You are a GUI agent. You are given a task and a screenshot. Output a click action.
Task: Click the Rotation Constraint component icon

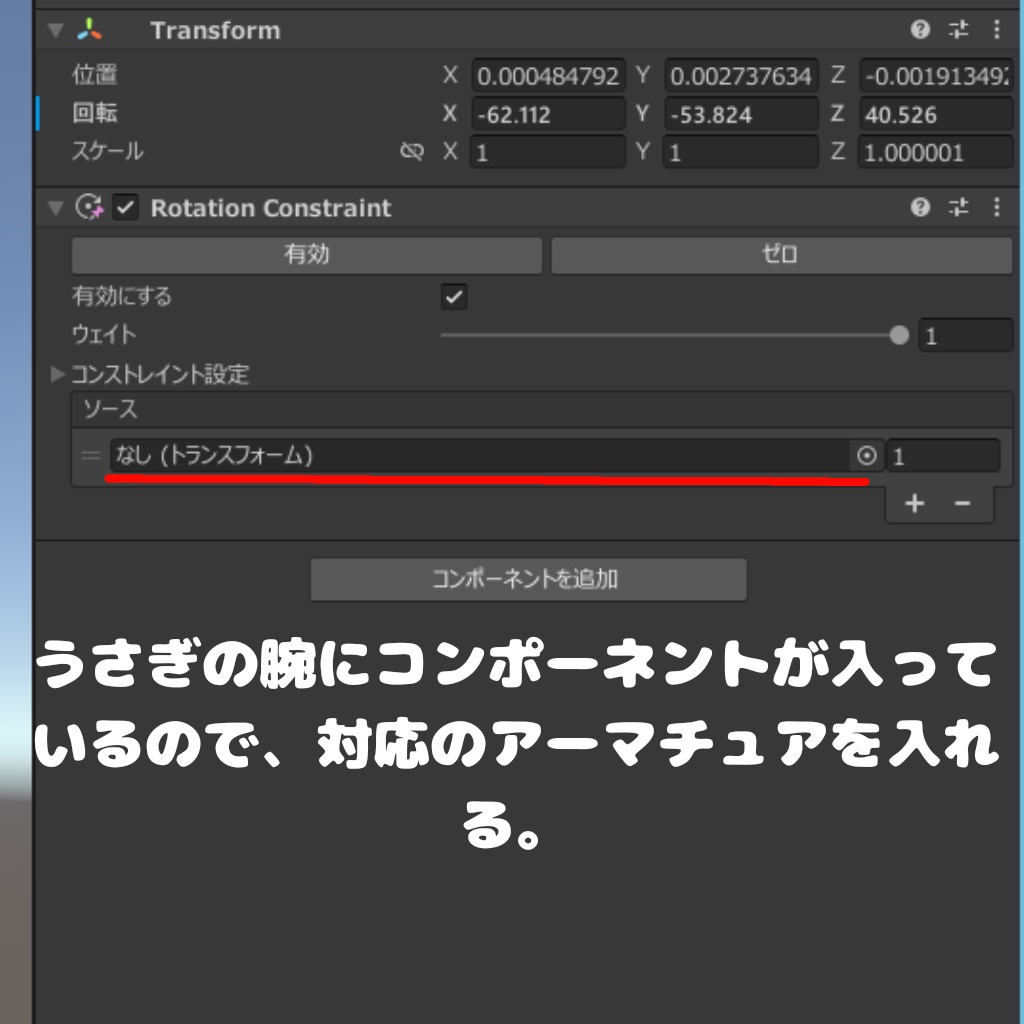click(x=89, y=207)
